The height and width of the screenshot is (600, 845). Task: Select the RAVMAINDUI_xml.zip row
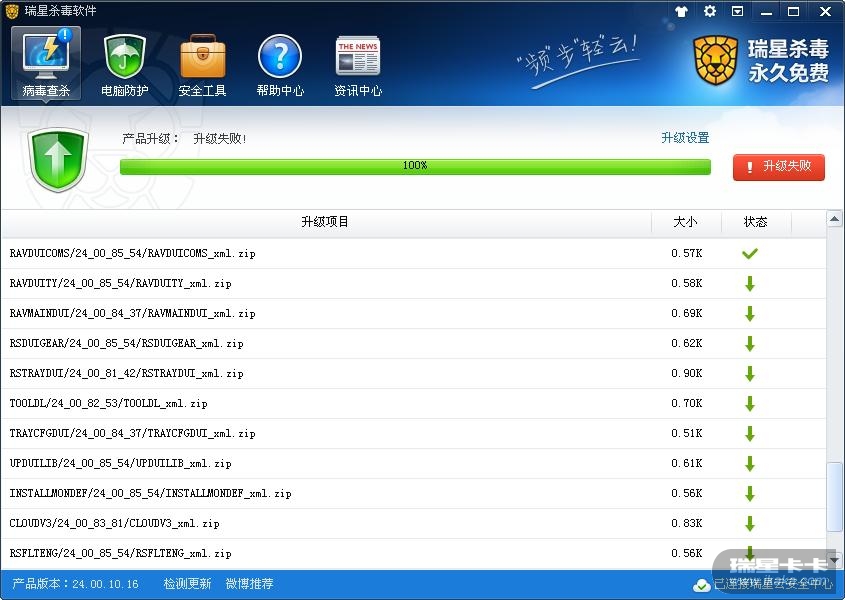coord(413,314)
